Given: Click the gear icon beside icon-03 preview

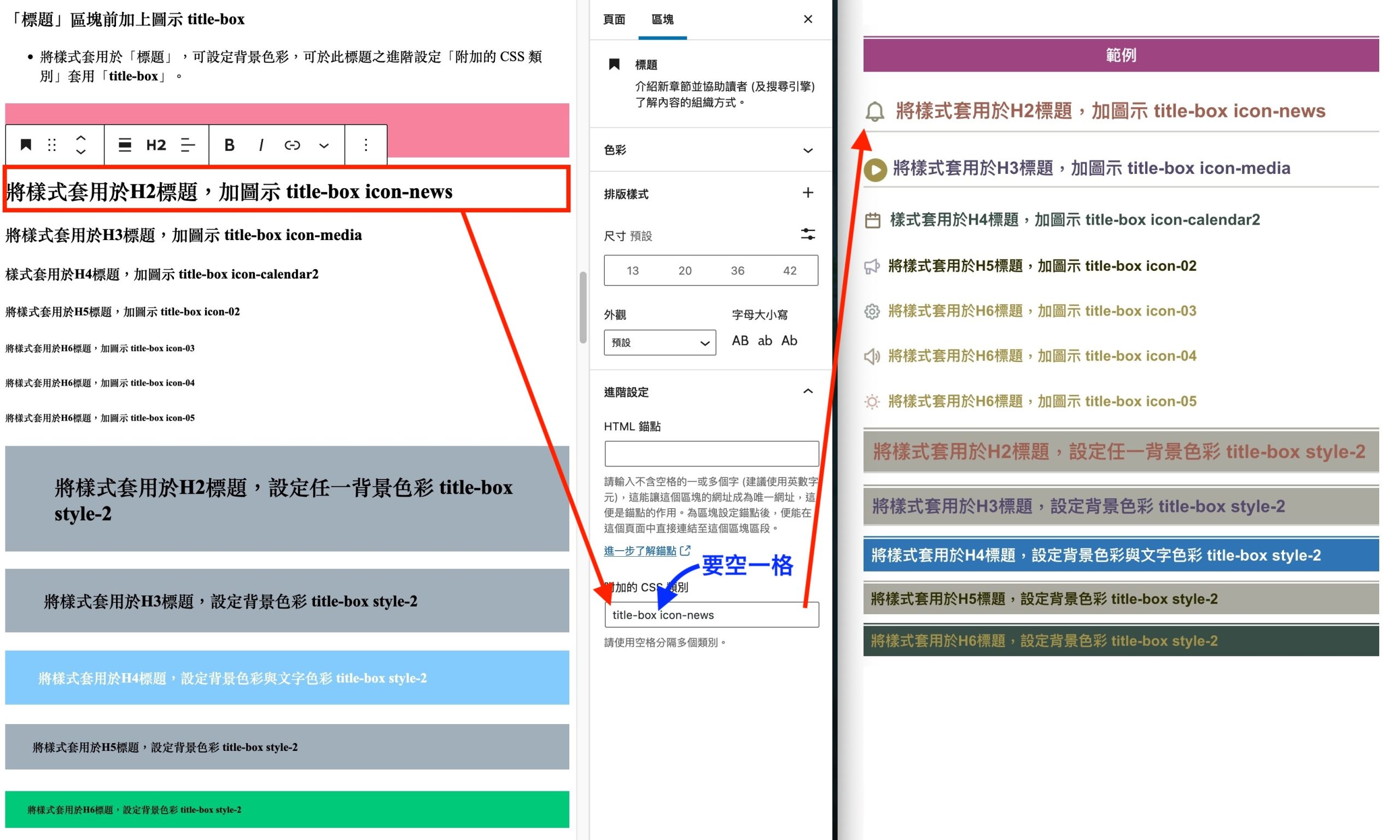Looking at the screenshot, I should tap(872, 311).
